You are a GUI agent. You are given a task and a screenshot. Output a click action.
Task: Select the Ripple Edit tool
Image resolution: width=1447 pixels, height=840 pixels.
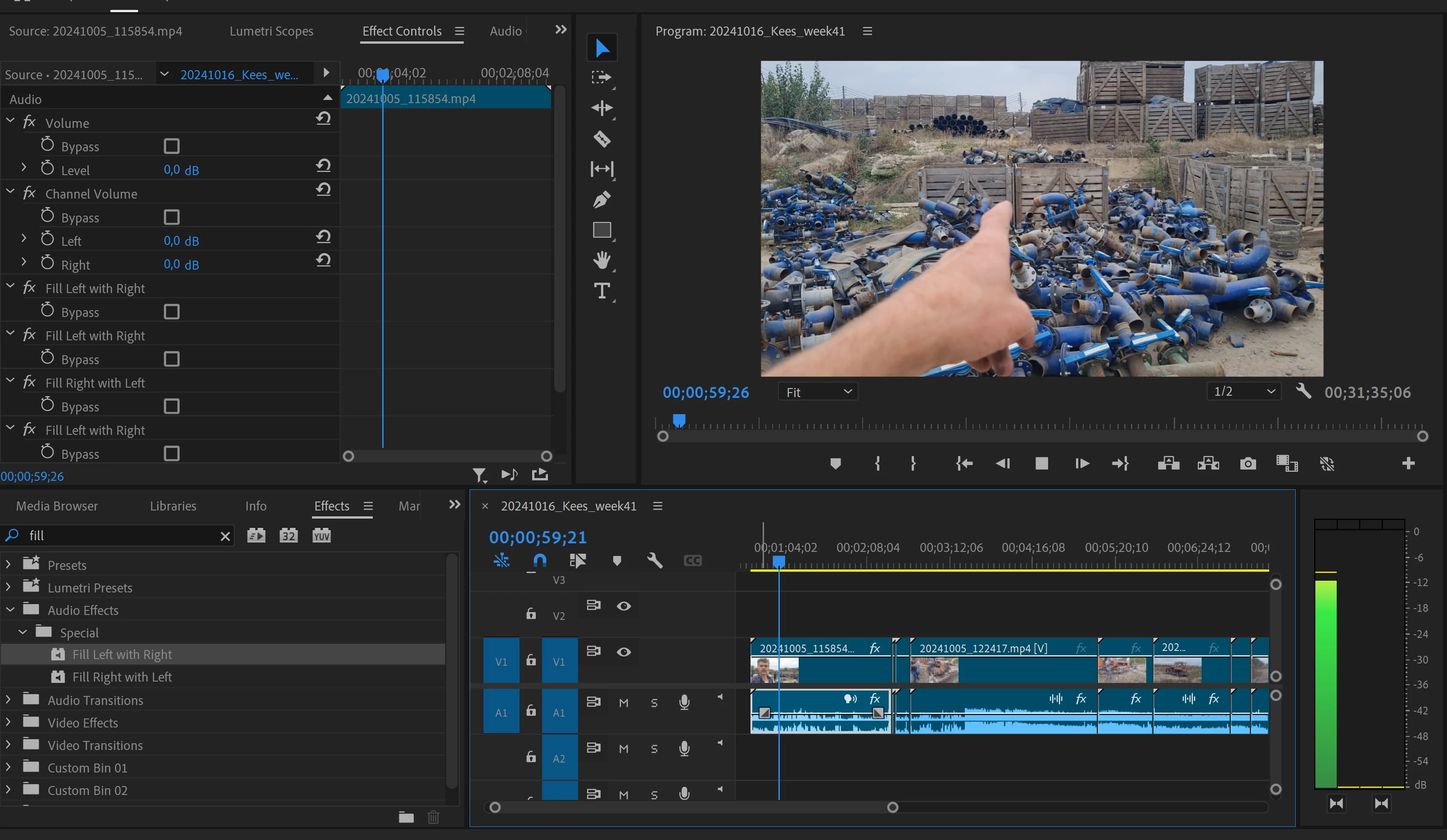coord(602,108)
